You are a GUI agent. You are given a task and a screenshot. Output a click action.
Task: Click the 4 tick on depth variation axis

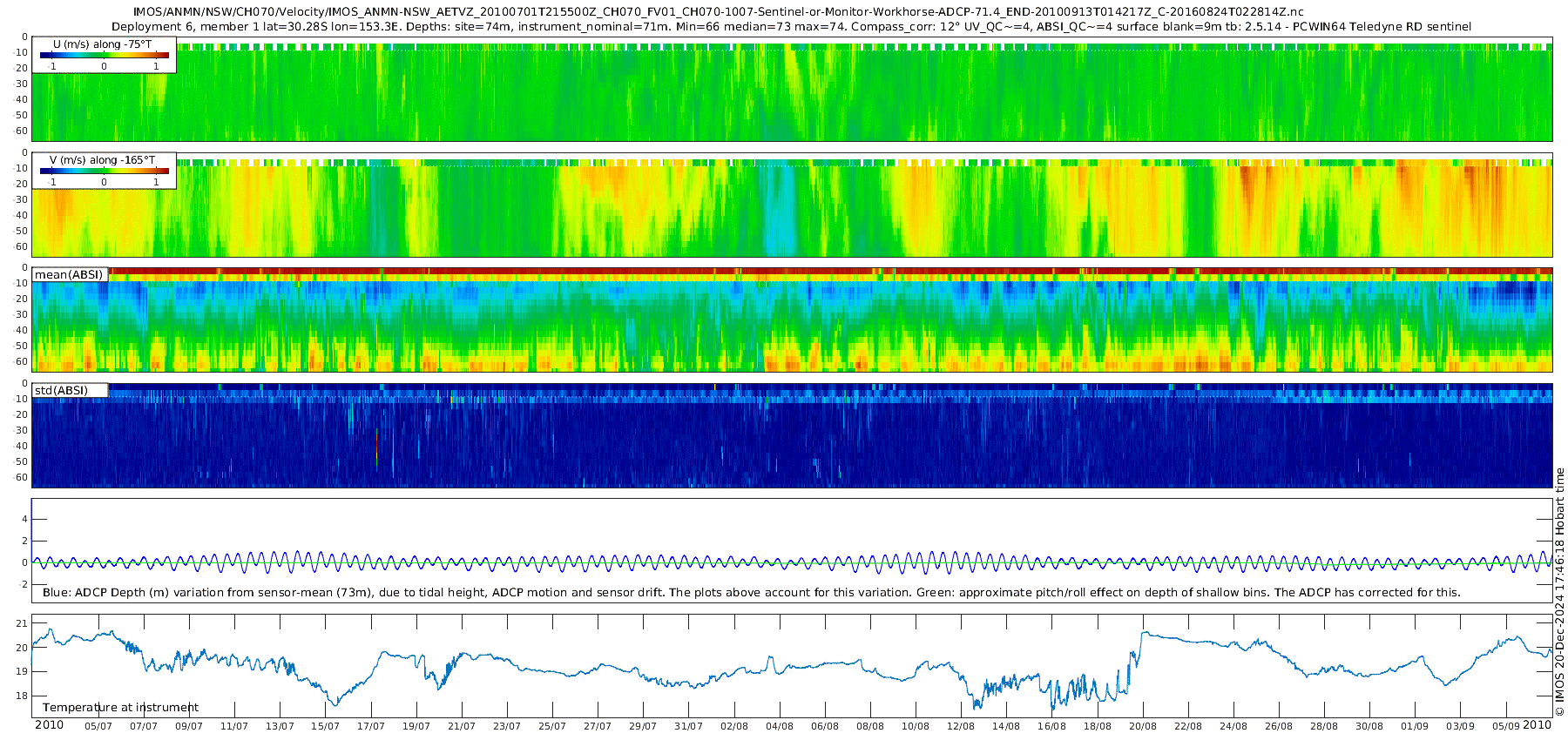tap(25, 519)
